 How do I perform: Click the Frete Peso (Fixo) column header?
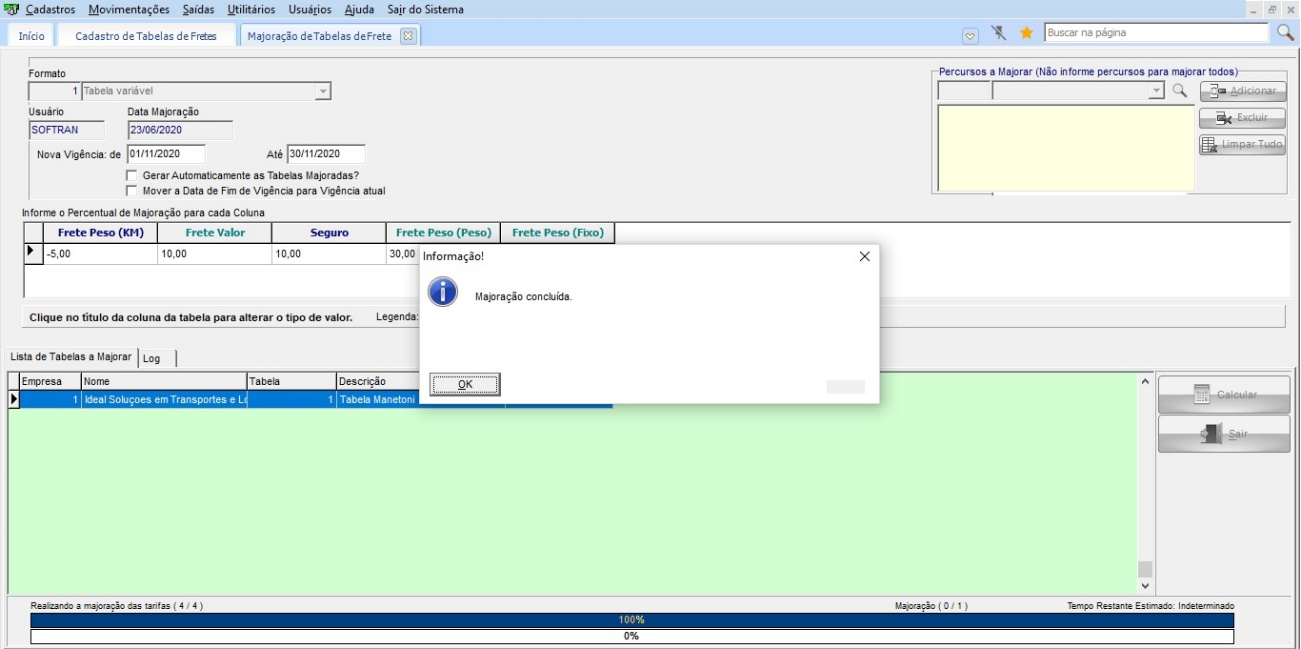tap(558, 233)
